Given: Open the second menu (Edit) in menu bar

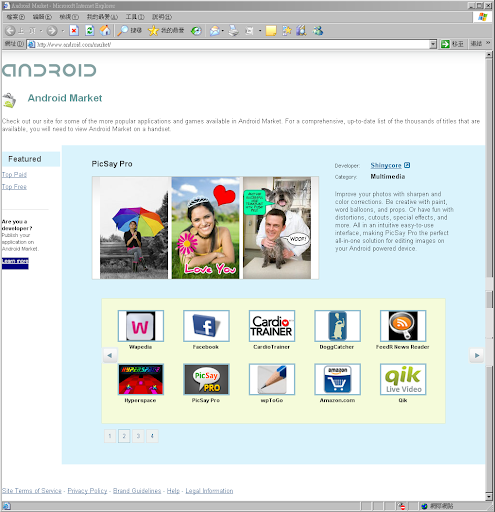Looking at the screenshot, I should 42,17.
